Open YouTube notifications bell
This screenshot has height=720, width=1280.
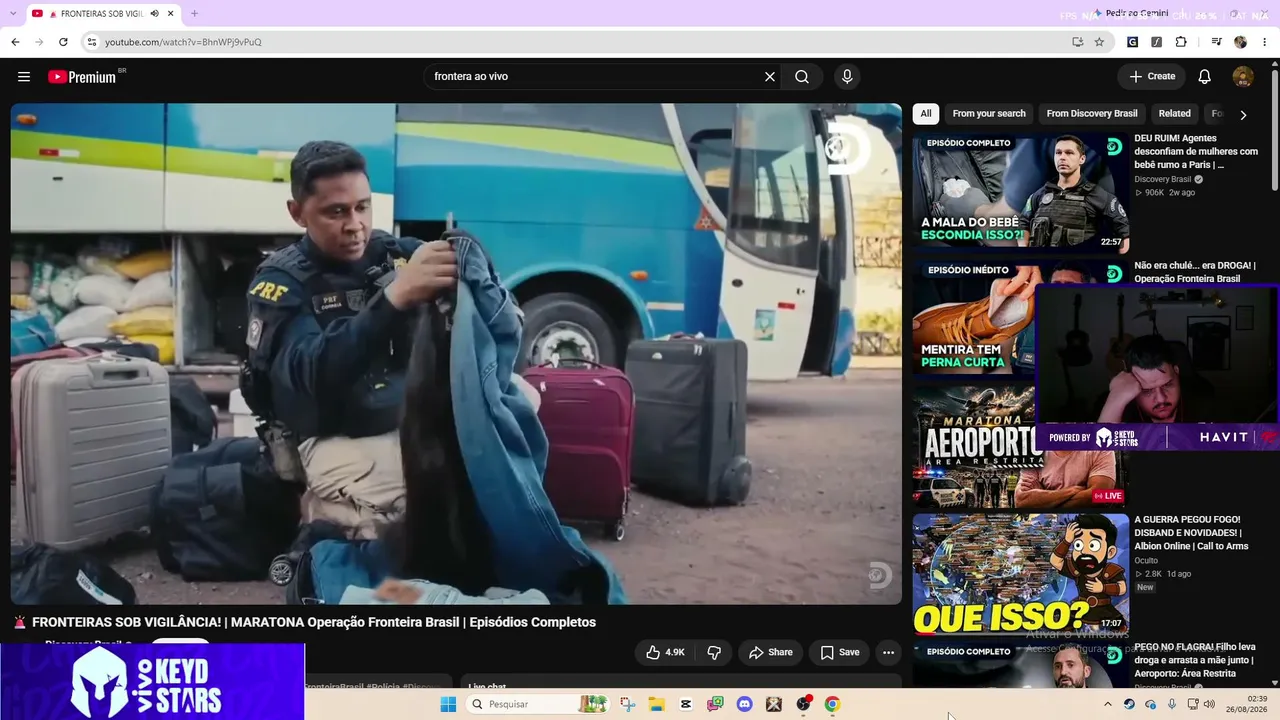(1205, 77)
